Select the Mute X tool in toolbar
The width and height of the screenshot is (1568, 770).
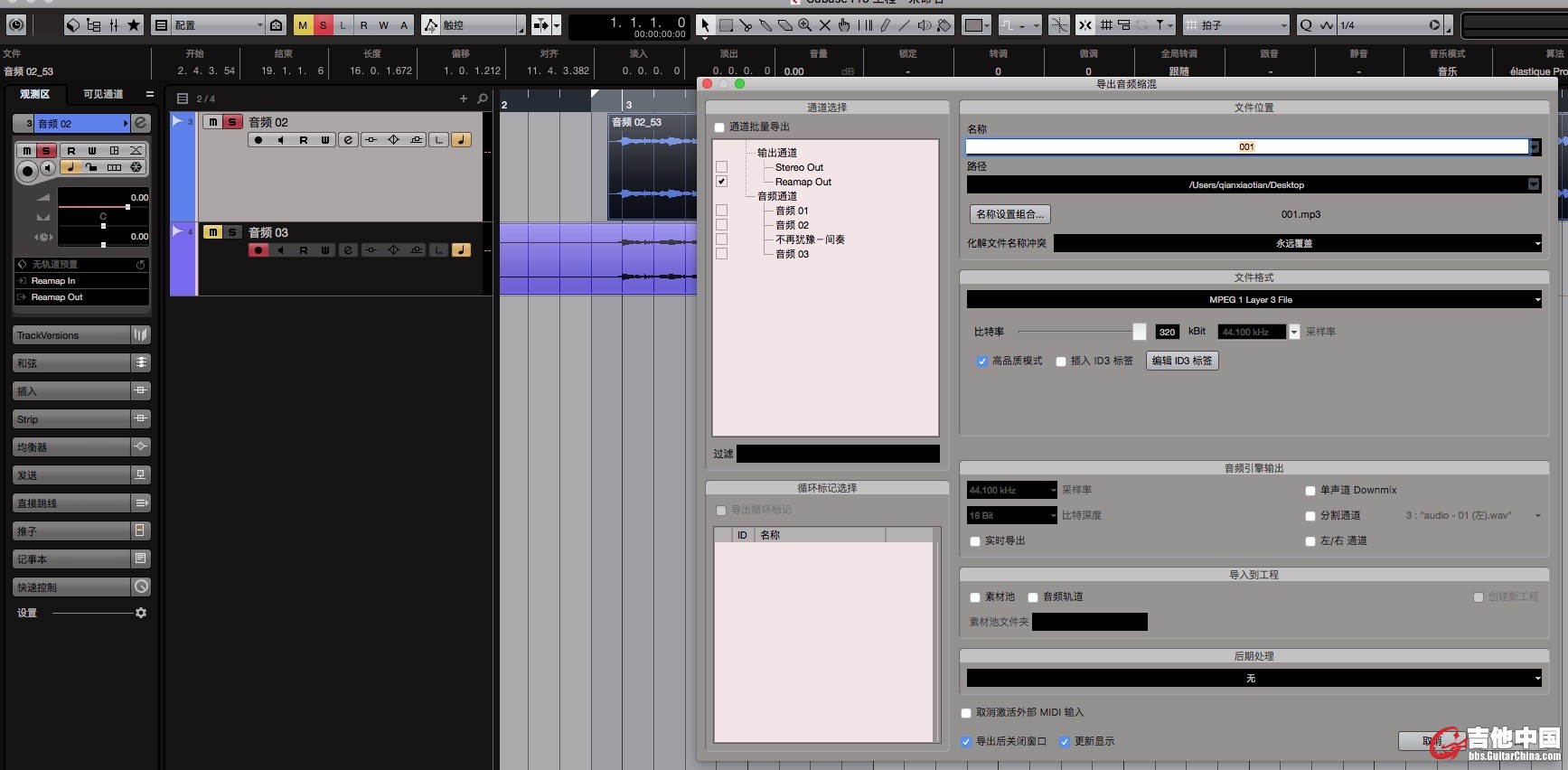pyautogui.click(x=824, y=25)
